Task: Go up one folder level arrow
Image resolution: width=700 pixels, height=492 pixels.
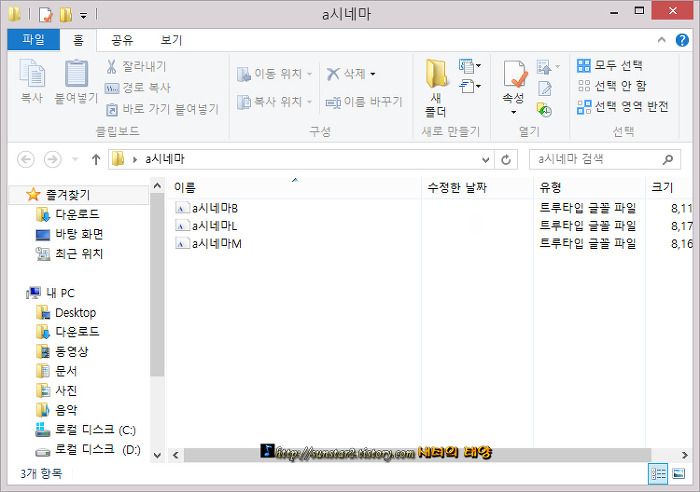Action: pos(96,159)
